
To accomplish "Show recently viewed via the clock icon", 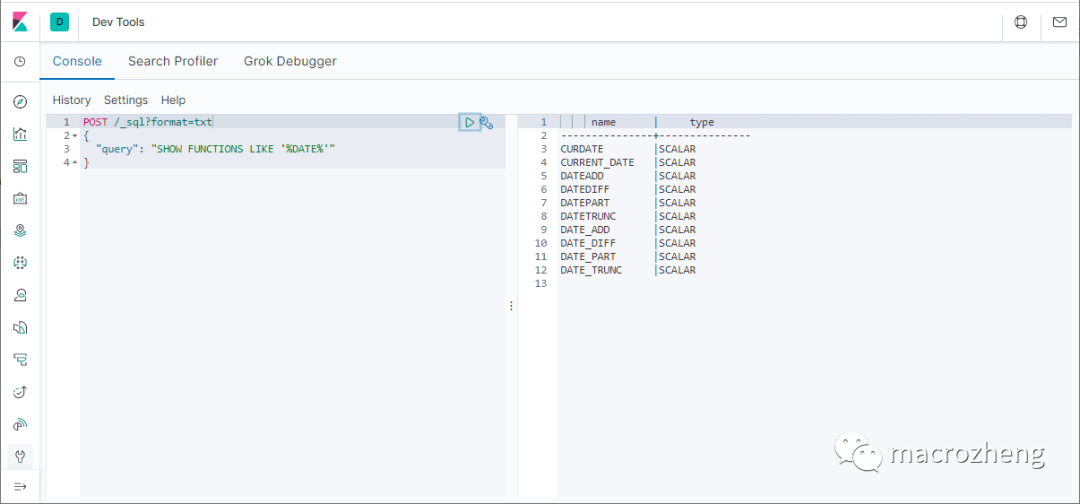I will pyautogui.click(x=20, y=62).
